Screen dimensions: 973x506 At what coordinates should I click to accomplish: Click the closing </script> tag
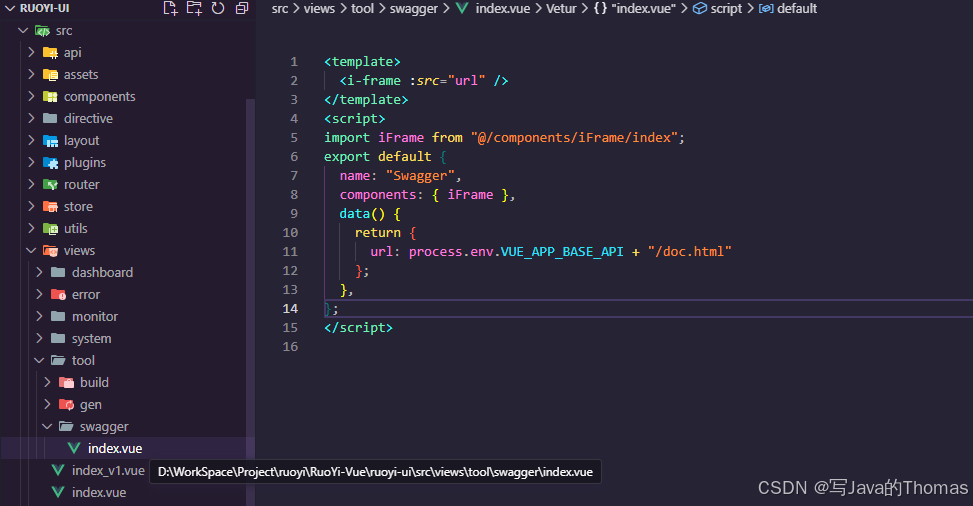[x=358, y=327]
